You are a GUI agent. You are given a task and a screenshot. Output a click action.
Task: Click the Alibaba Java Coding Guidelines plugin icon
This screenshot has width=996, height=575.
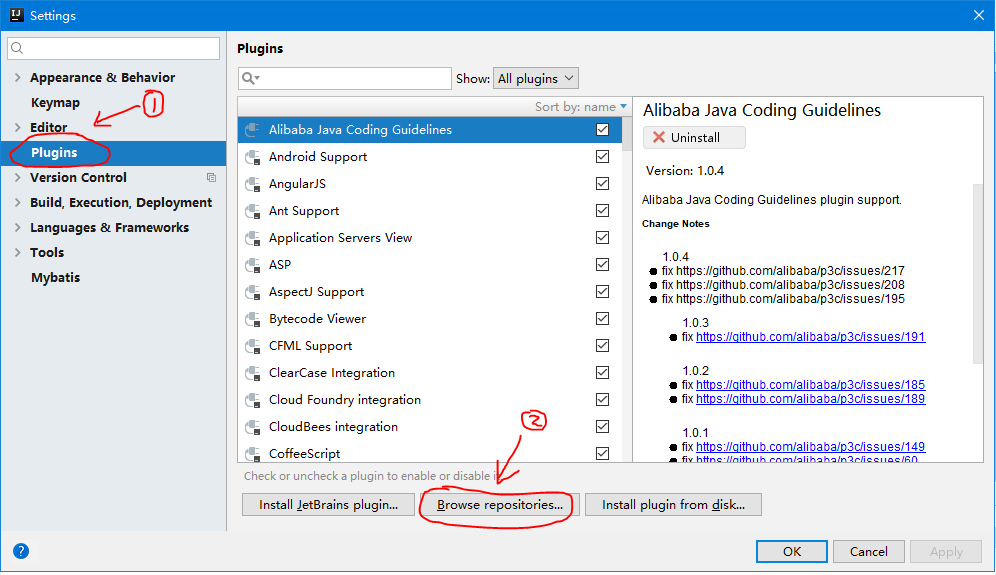253,130
